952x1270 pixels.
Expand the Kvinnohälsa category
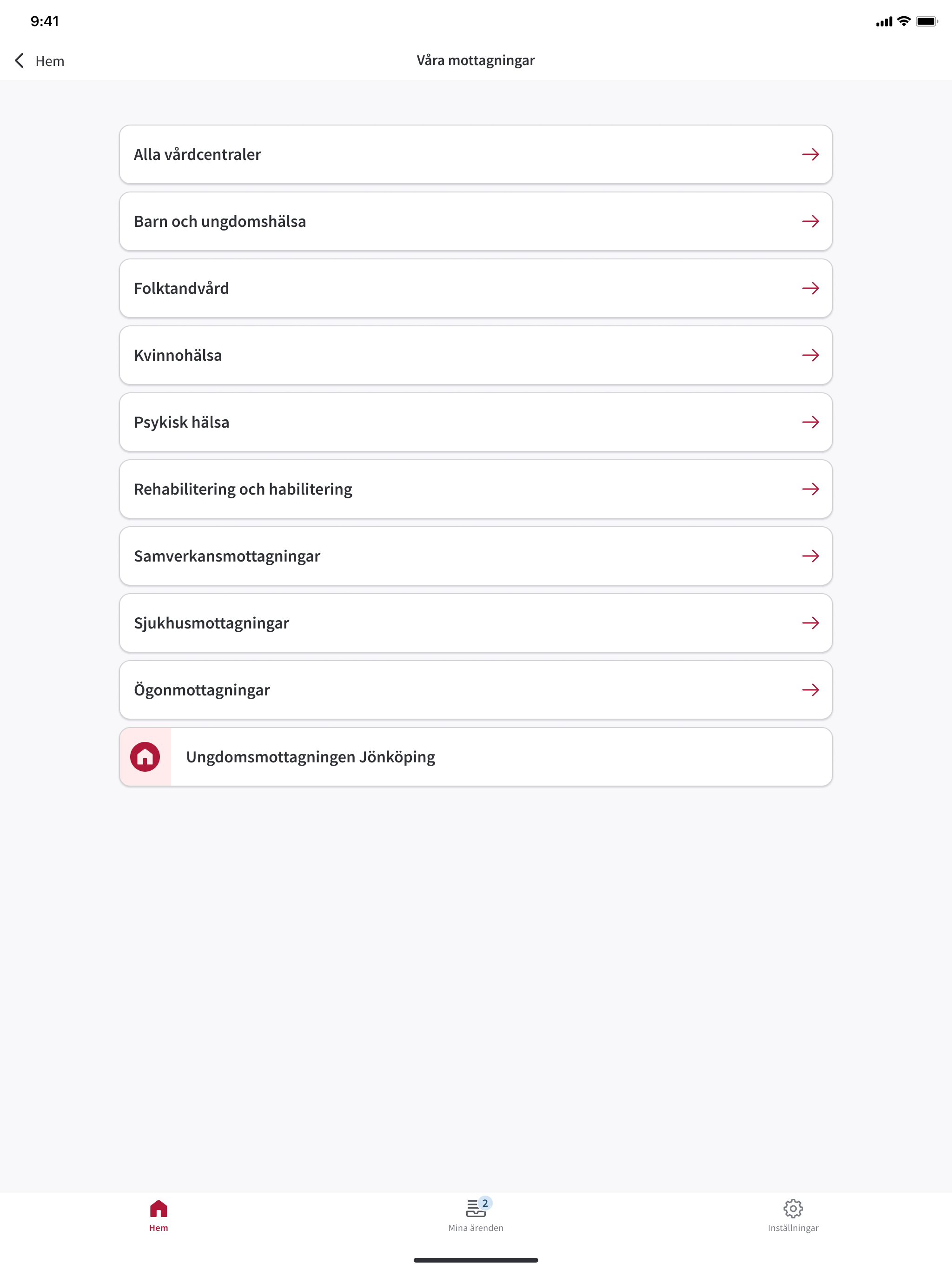click(x=476, y=356)
